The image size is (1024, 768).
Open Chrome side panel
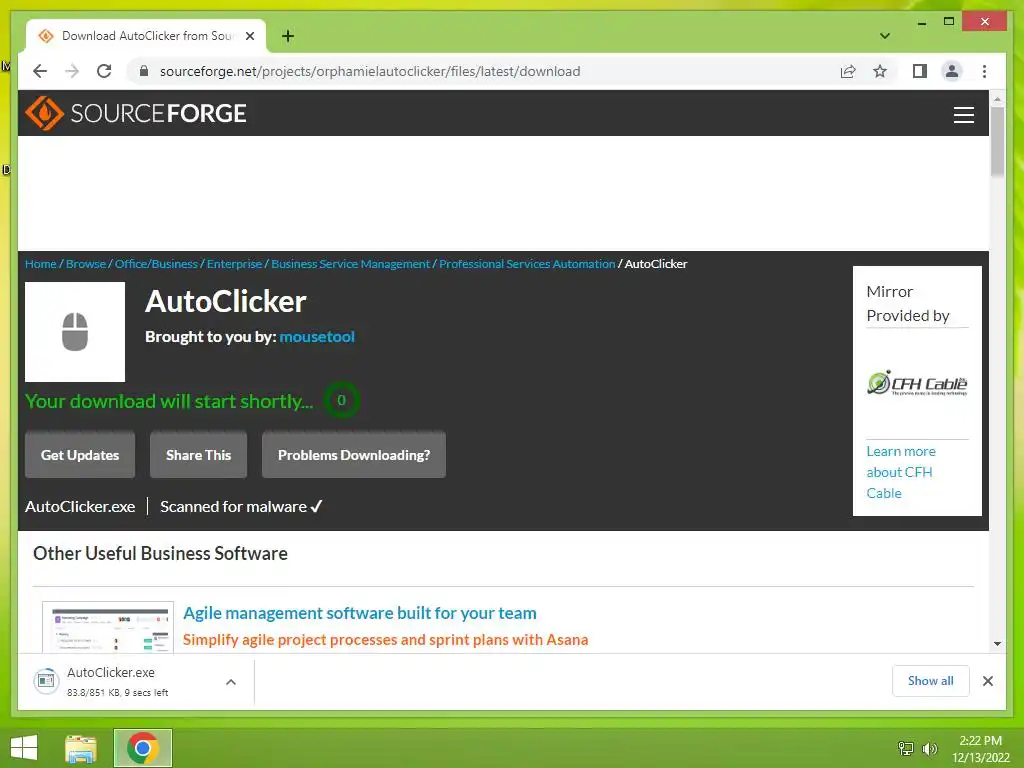[x=920, y=71]
